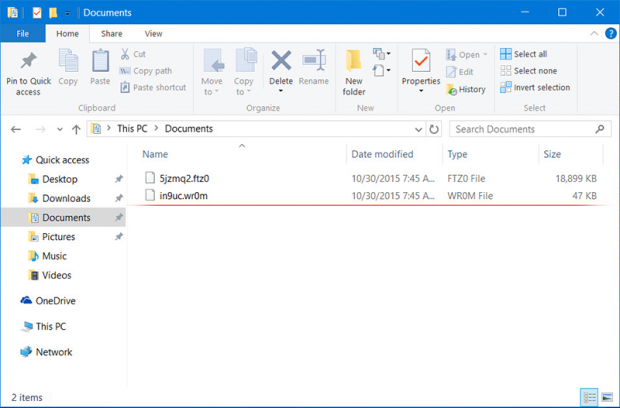Open Pictures in the navigation pane
Image resolution: width=620 pixels, height=408 pixels.
coord(52,237)
